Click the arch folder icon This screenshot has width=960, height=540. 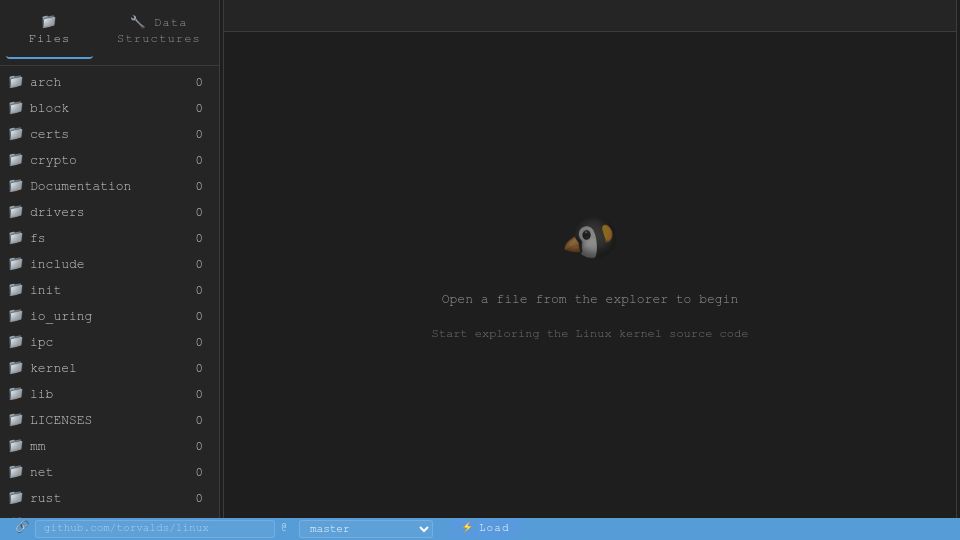click(x=16, y=81)
